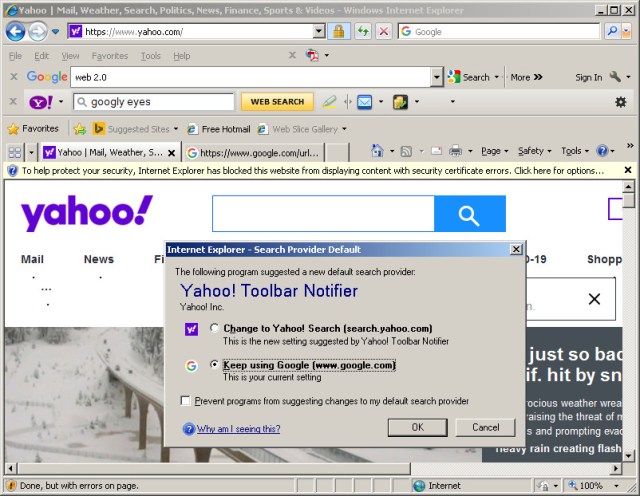
Task: Click the Print icon in command bar
Action: tap(456, 151)
